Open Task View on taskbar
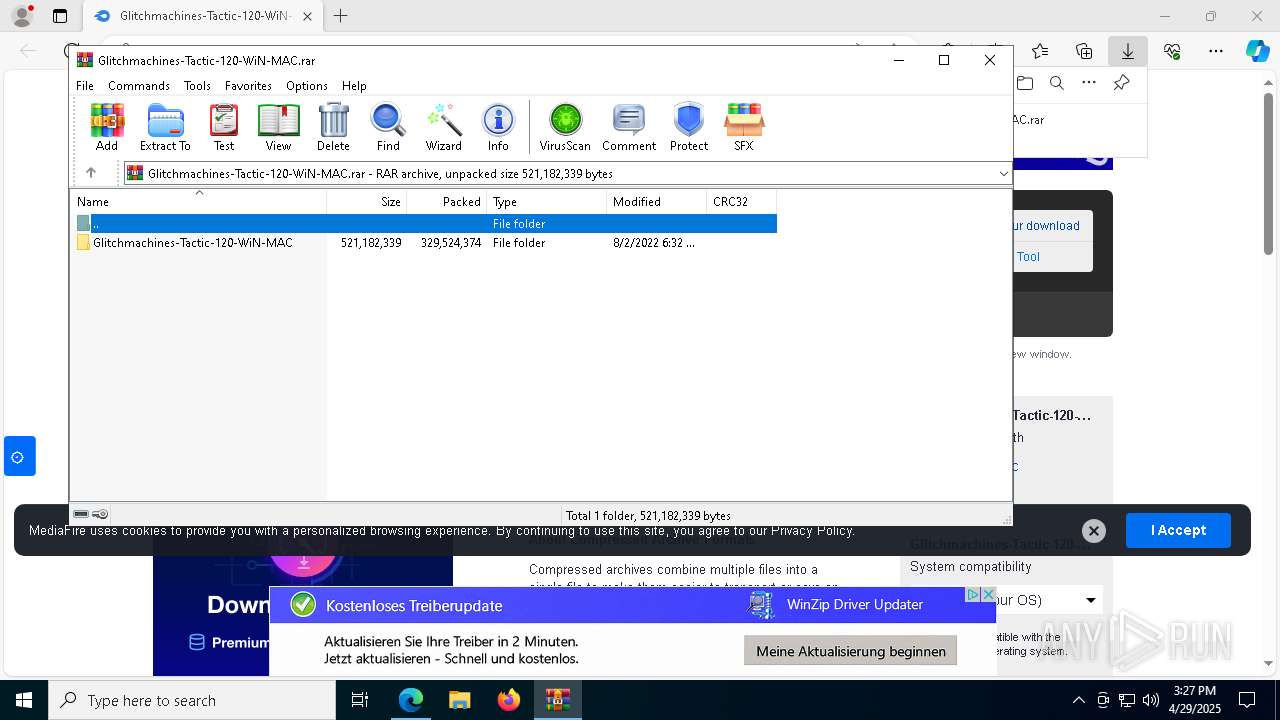Screen dimensions: 1280x720 [x=360, y=700]
